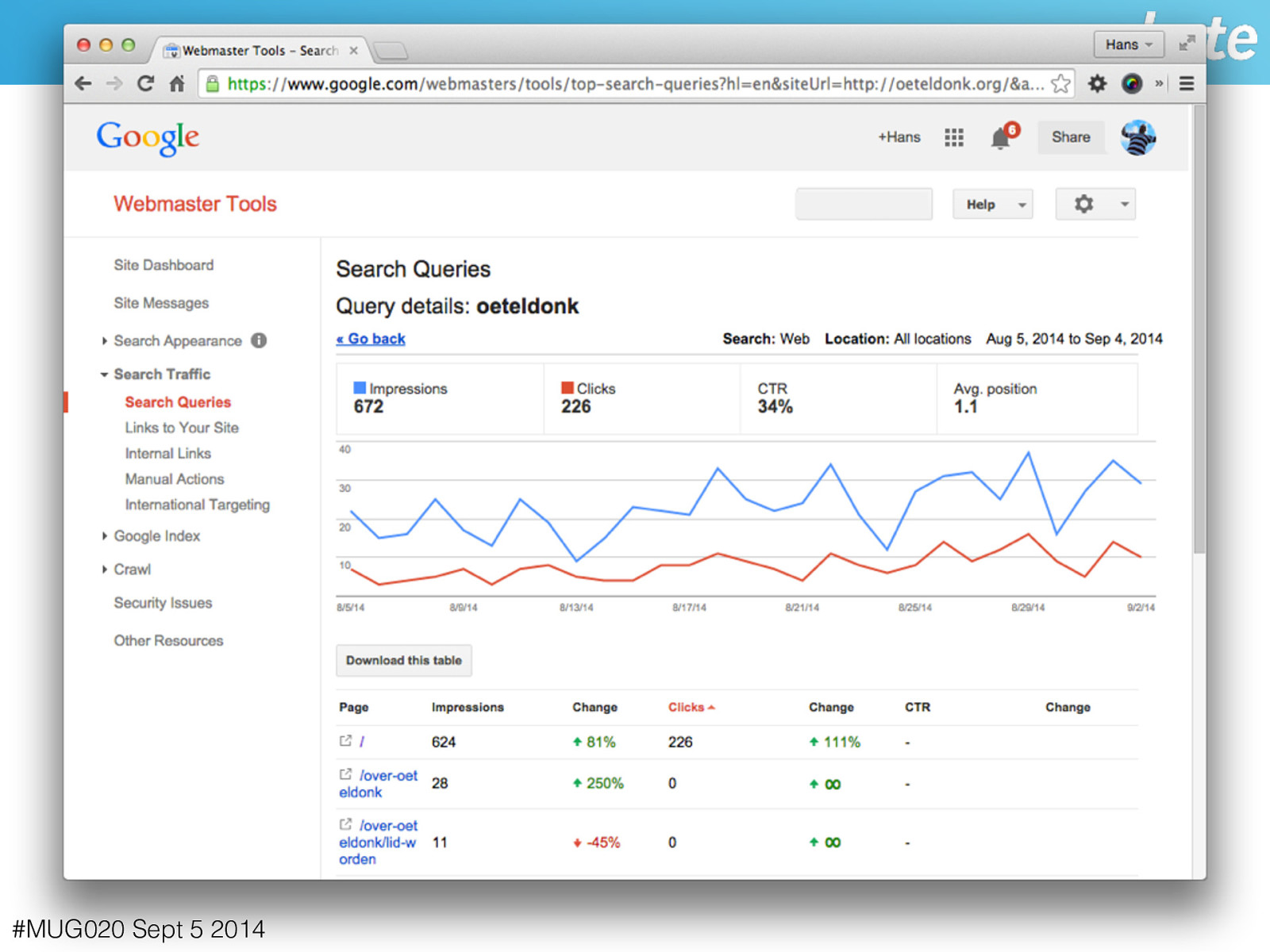The width and height of the screenshot is (1270, 952).
Task: Open Site Dashboard
Action: pyautogui.click(x=164, y=265)
